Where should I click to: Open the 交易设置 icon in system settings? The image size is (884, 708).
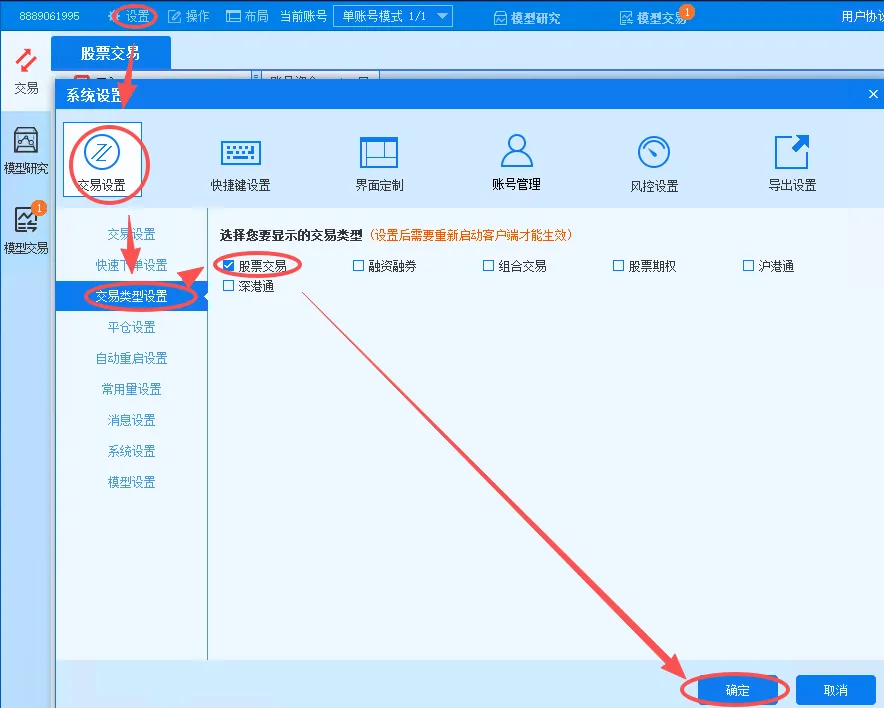(102, 158)
